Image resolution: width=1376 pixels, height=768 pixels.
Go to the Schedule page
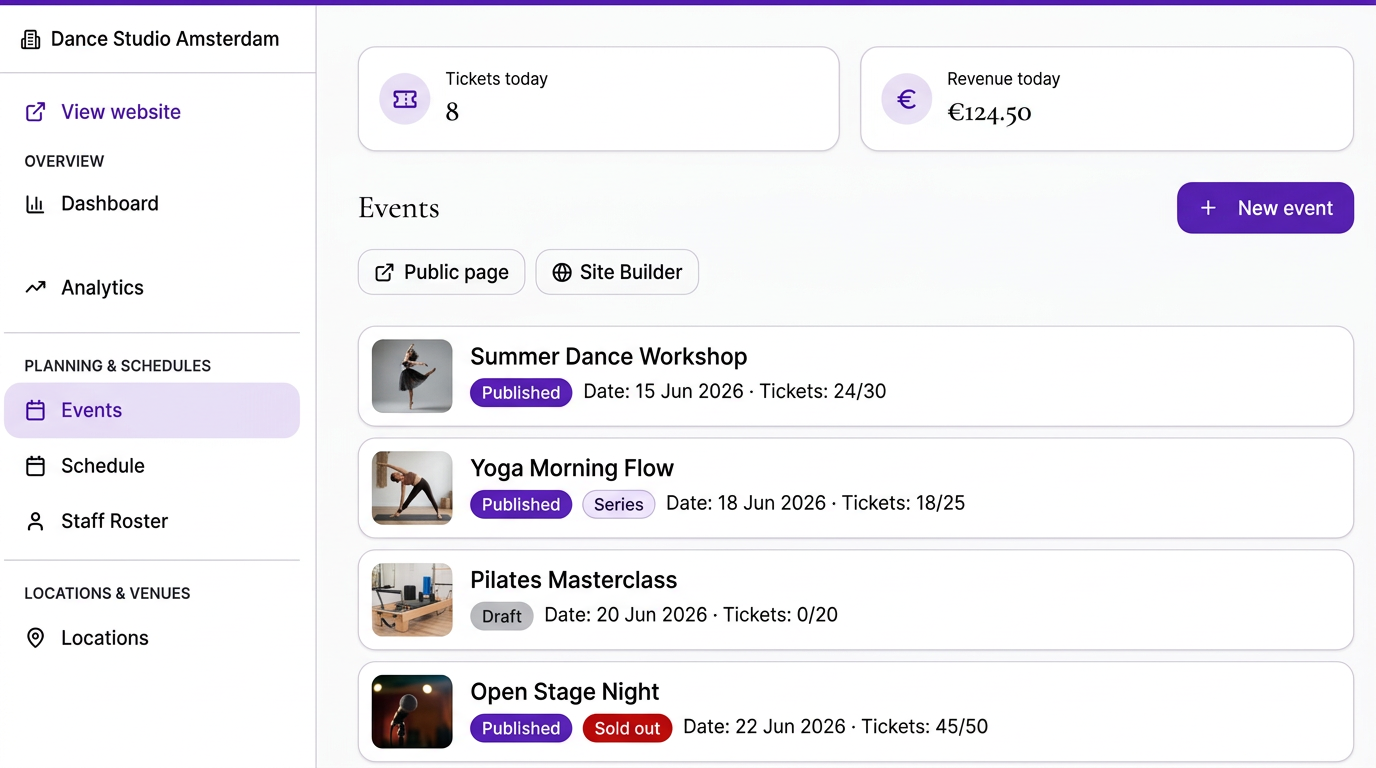(x=103, y=466)
